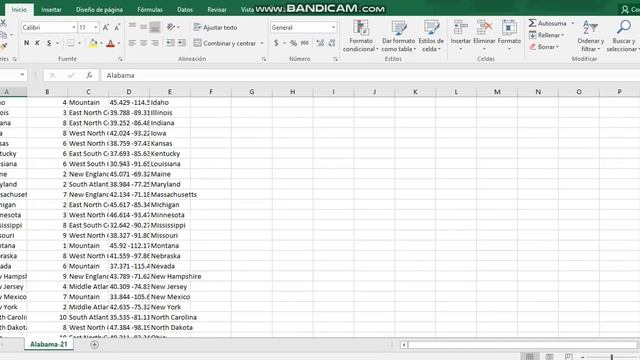Click the cut scissors icon
Image resolution: width=640 pixels, height=360 pixels.
pyautogui.click(x=3, y=23)
